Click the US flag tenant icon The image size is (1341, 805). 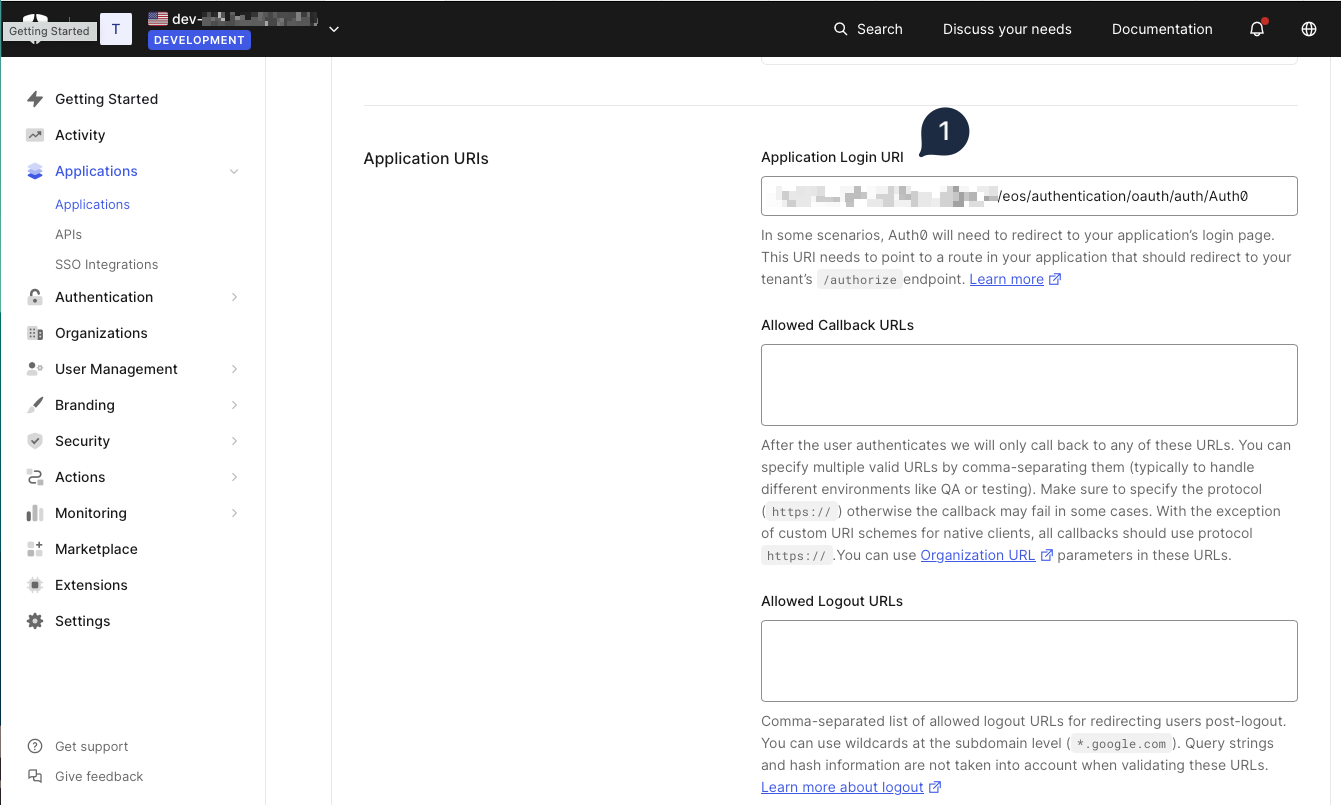pos(158,18)
